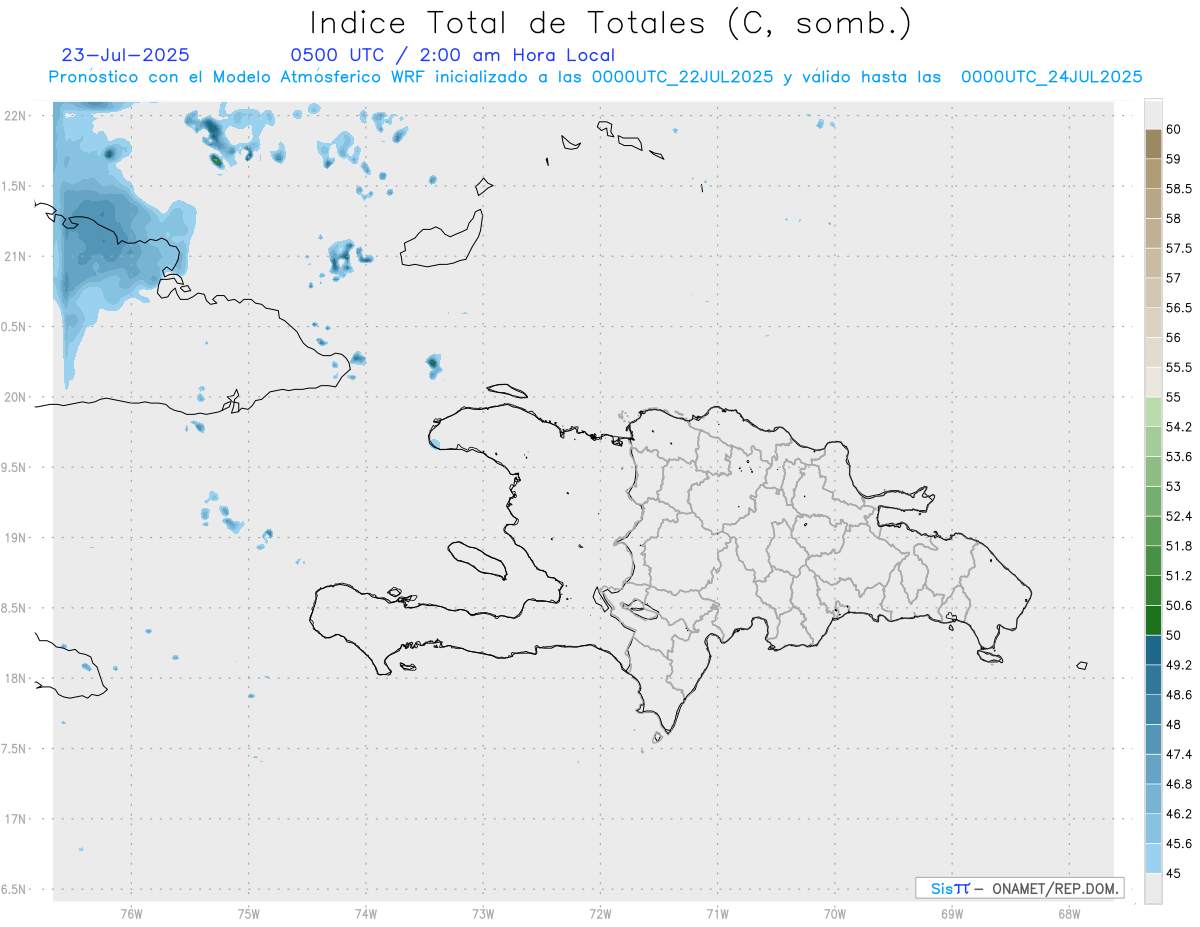Click the colorbar value '45' at the bottom
This screenshot has height=927, width=1200.
(1174, 874)
